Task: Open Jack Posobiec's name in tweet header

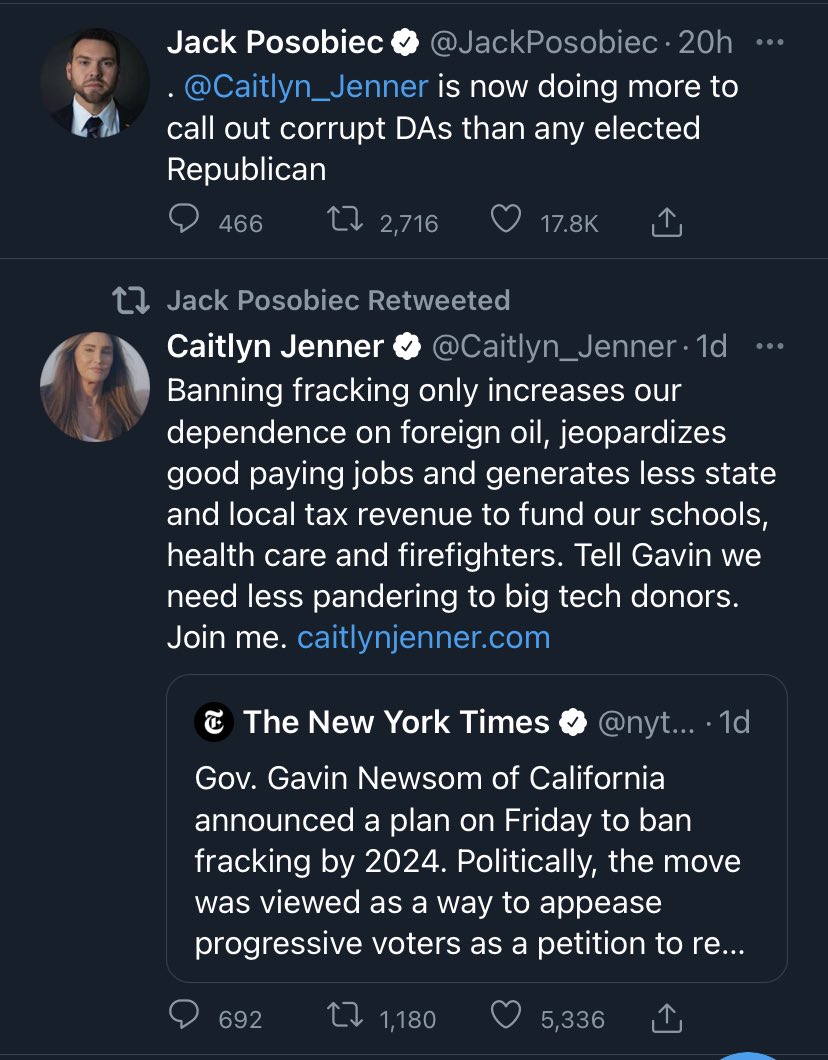Action: click(x=275, y=43)
